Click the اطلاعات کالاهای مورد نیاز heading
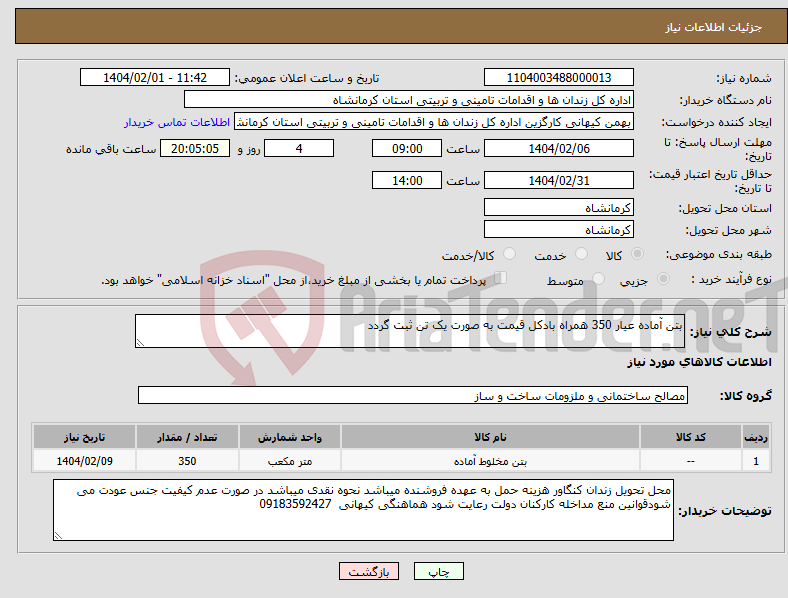This screenshot has height=598, width=788. point(699,362)
